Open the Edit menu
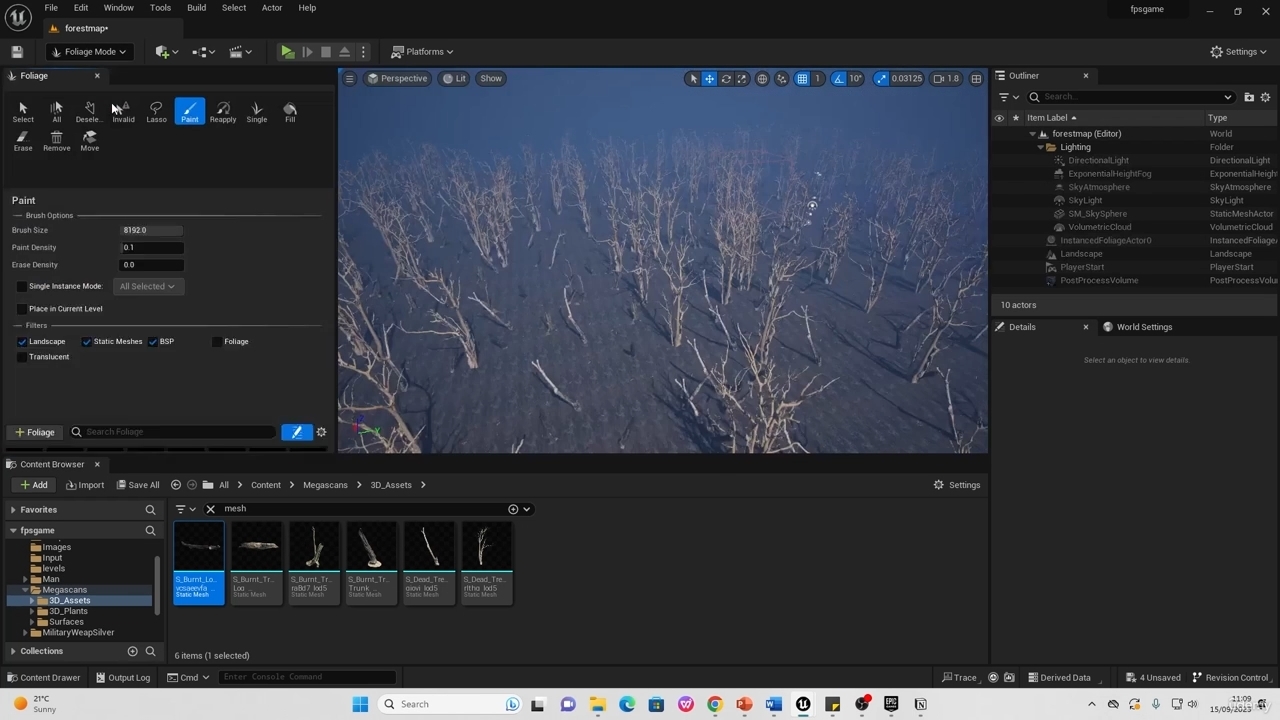1280x720 pixels. [x=81, y=8]
